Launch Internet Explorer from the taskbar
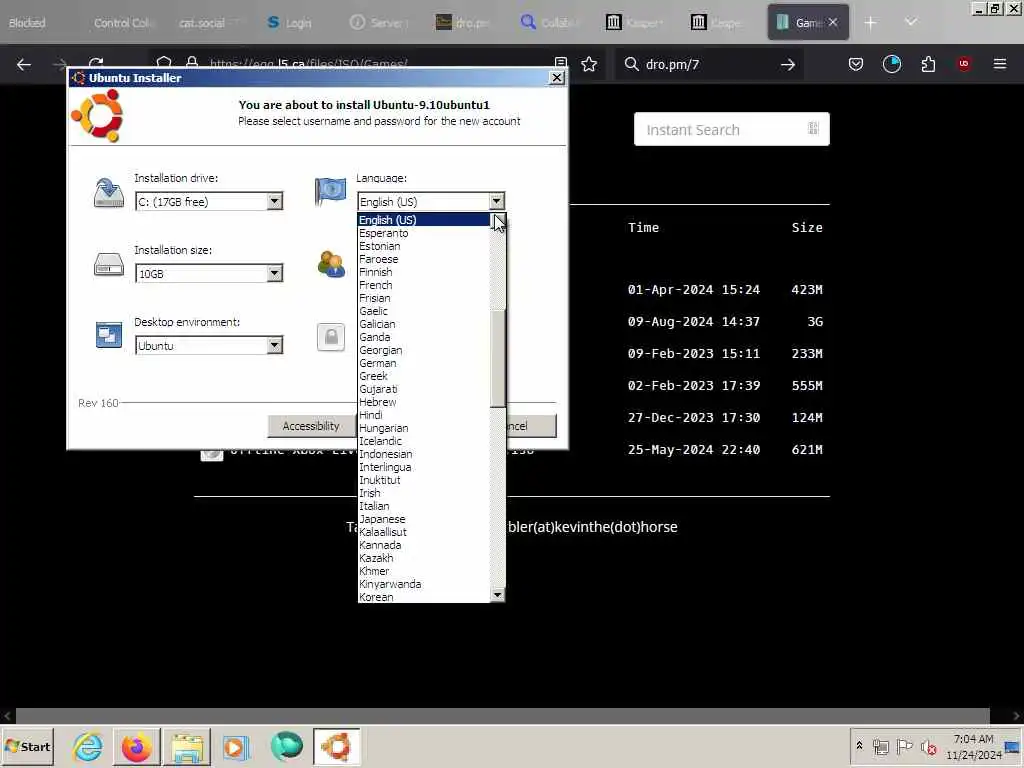Image resolution: width=1024 pixels, height=768 pixels. 88,746
